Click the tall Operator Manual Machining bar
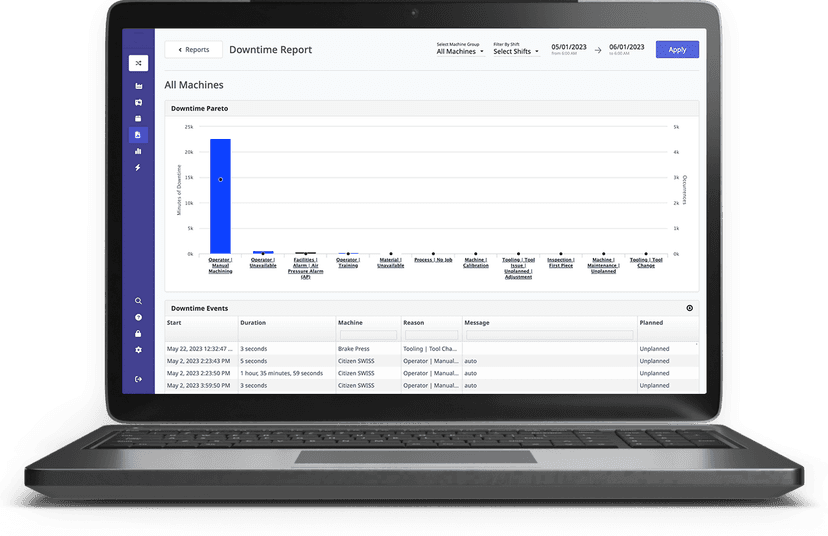Screen dimensions: 828x536 coord(220,196)
